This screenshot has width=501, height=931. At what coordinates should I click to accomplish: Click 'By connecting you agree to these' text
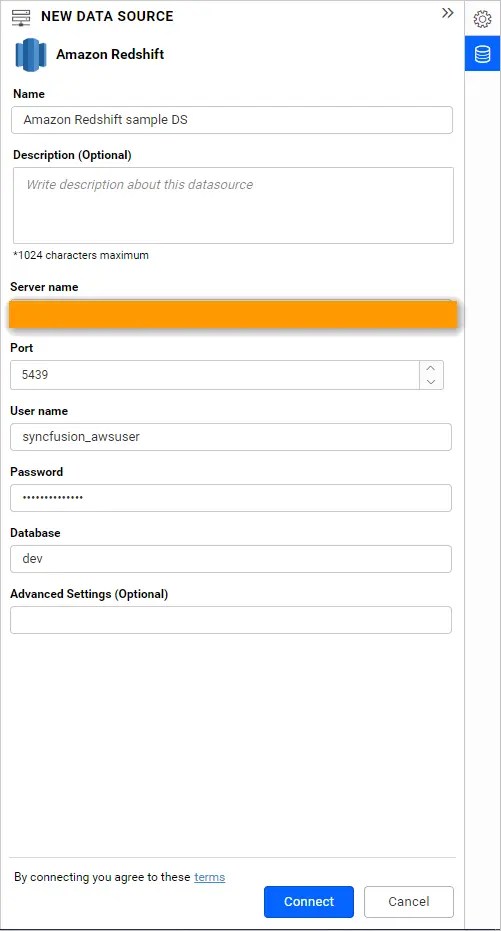(102, 877)
